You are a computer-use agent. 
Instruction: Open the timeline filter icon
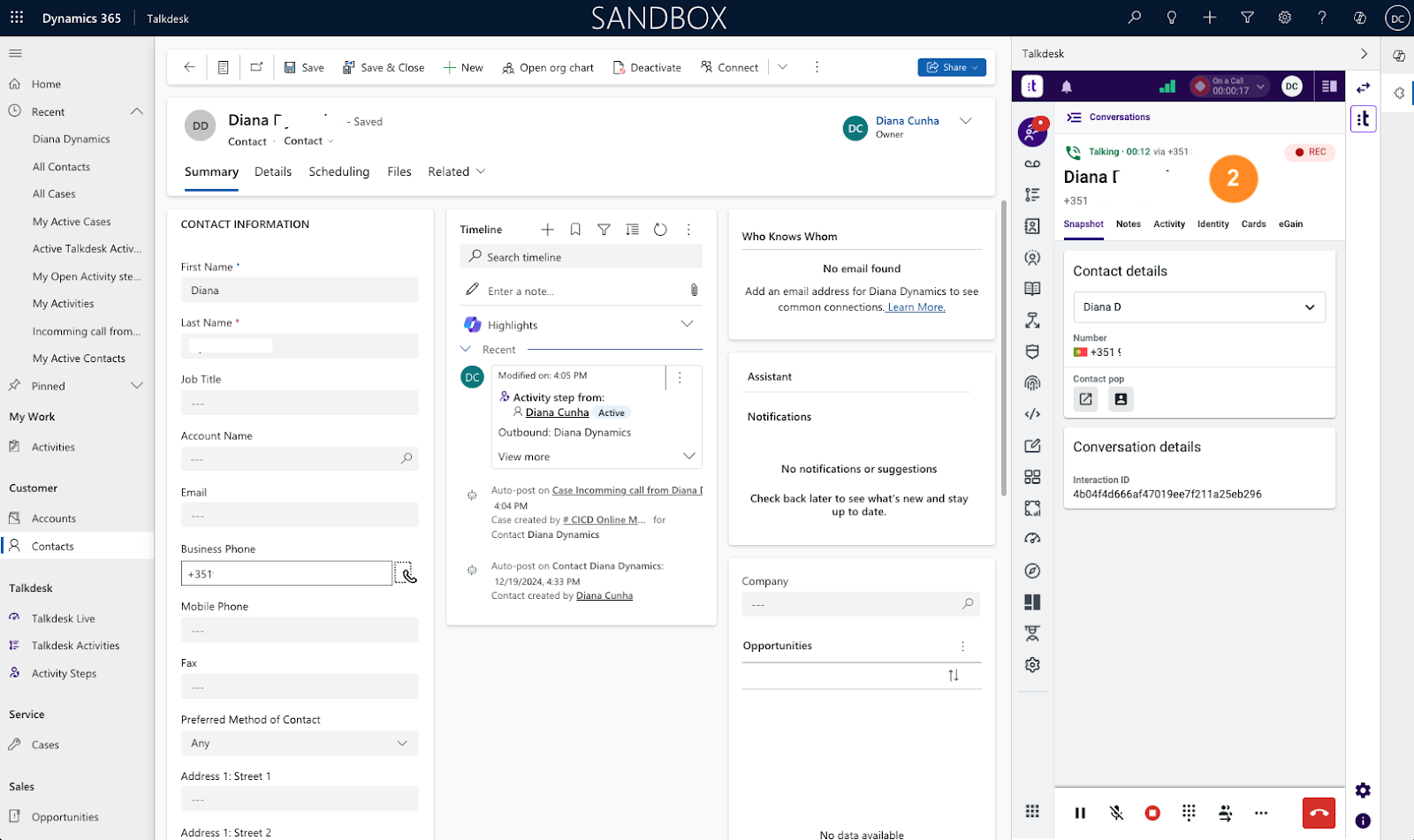coord(604,230)
